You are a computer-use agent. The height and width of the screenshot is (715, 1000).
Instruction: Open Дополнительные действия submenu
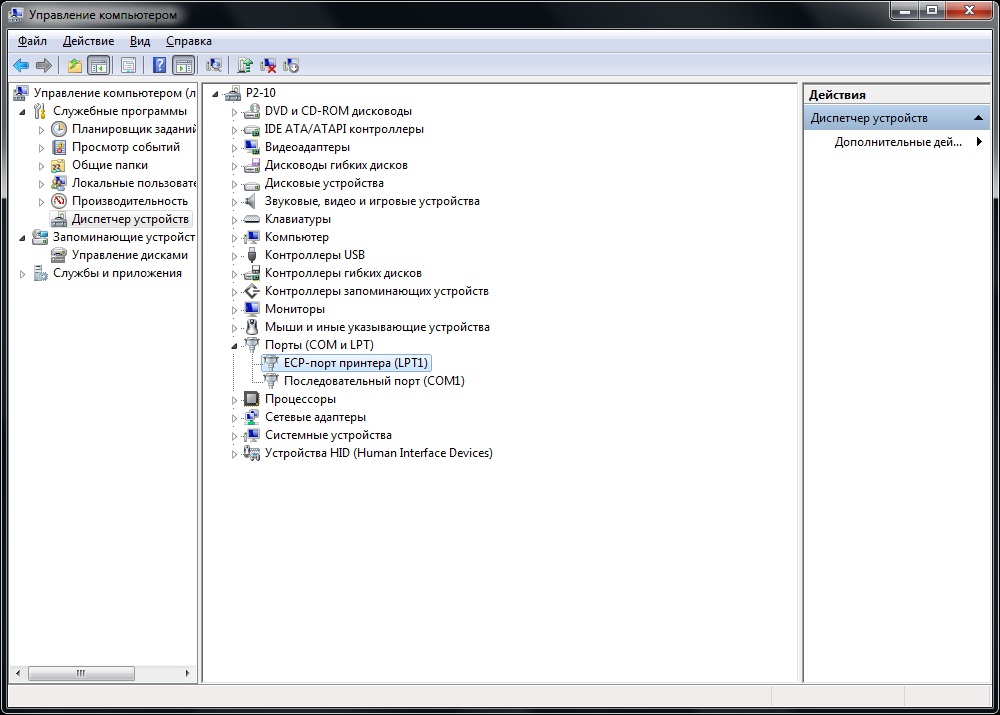pos(898,142)
